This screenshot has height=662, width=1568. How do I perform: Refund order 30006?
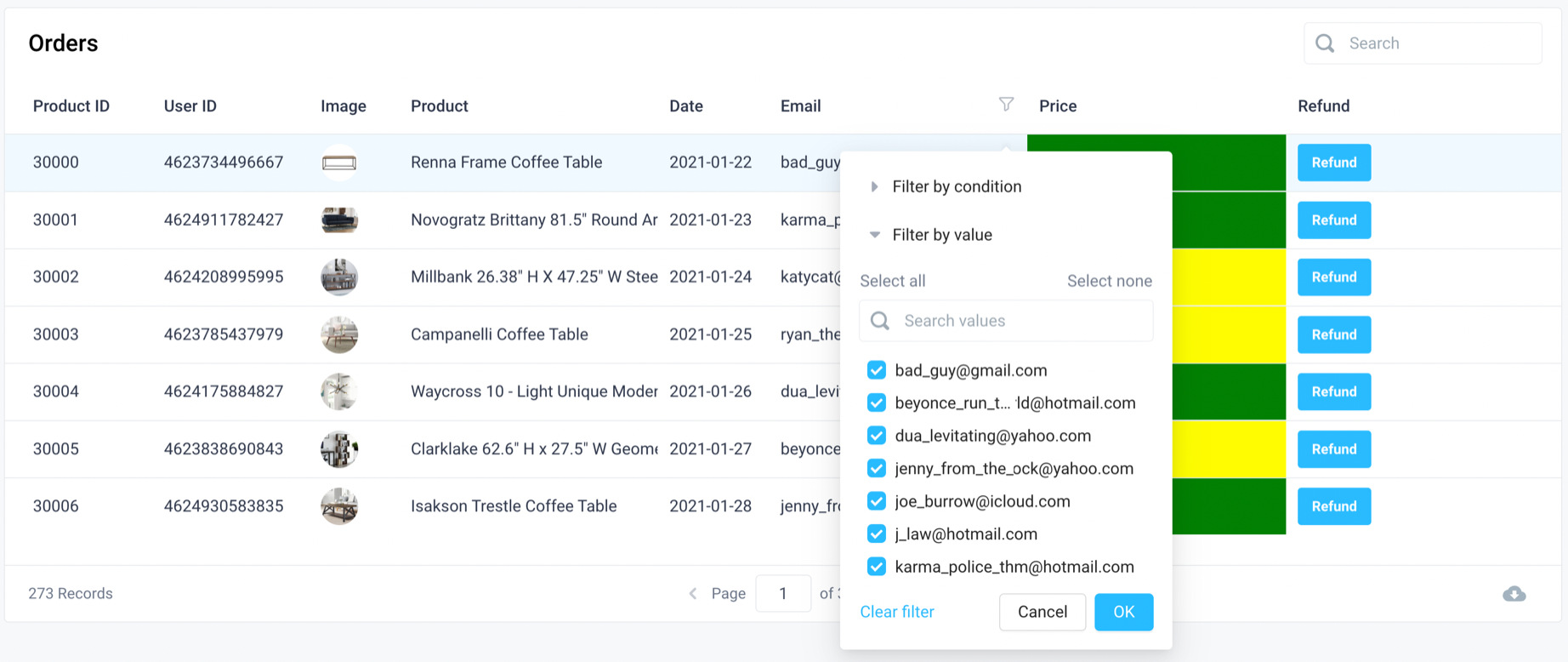(x=1334, y=506)
